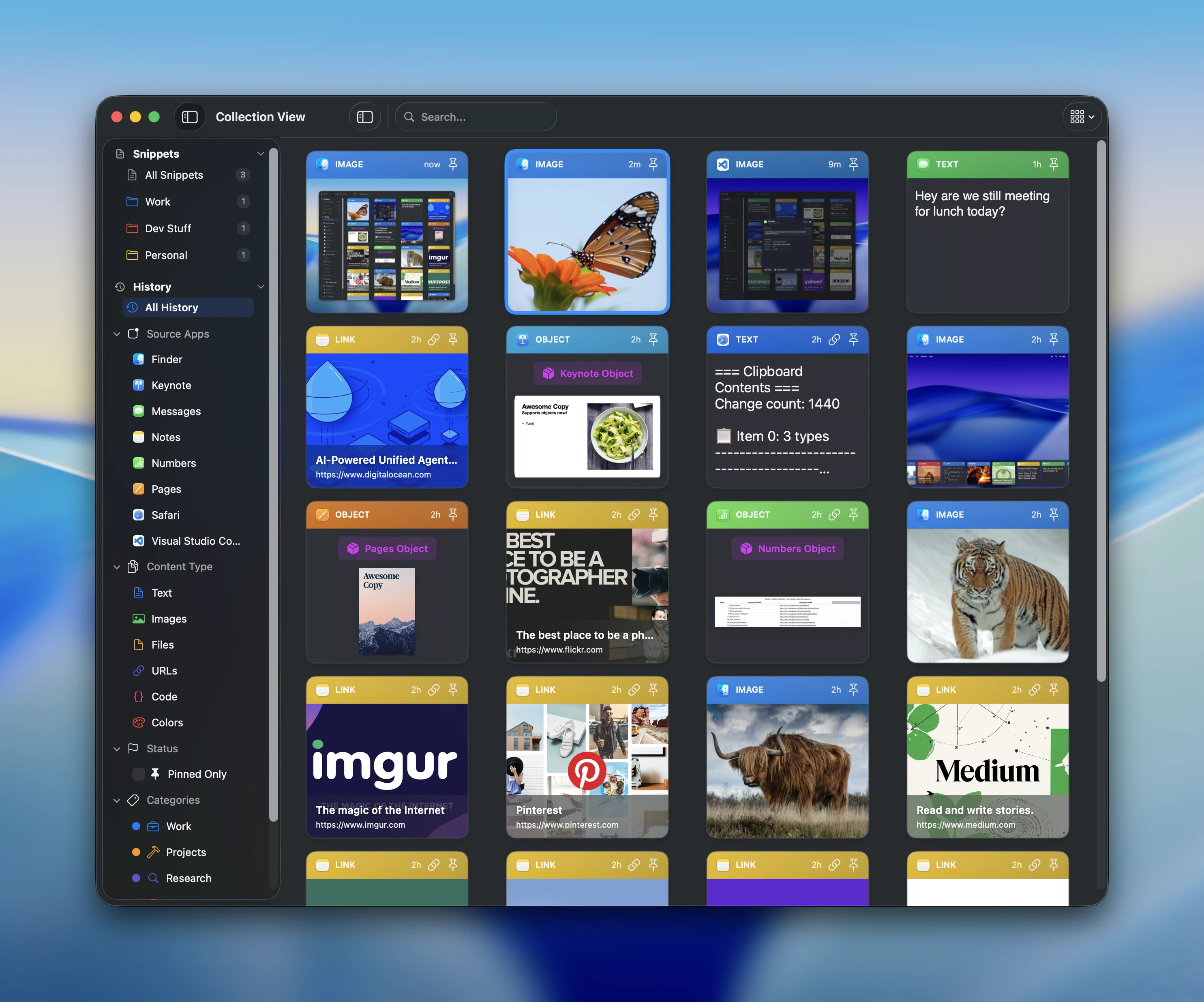Click the Pages Object label

[x=387, y=548]
